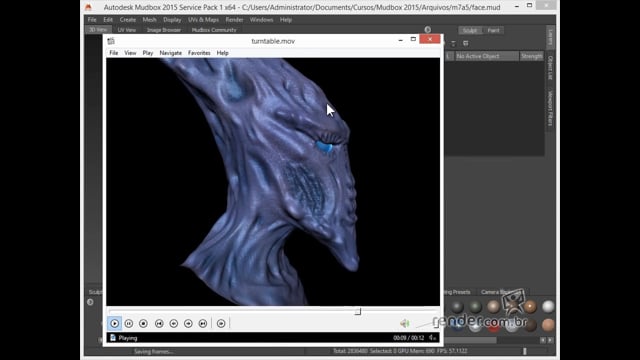The height and width of the screenshot is (360, 640).
Task: Click the 00:09 / 00:12 time readout
Action: (409, 338)
